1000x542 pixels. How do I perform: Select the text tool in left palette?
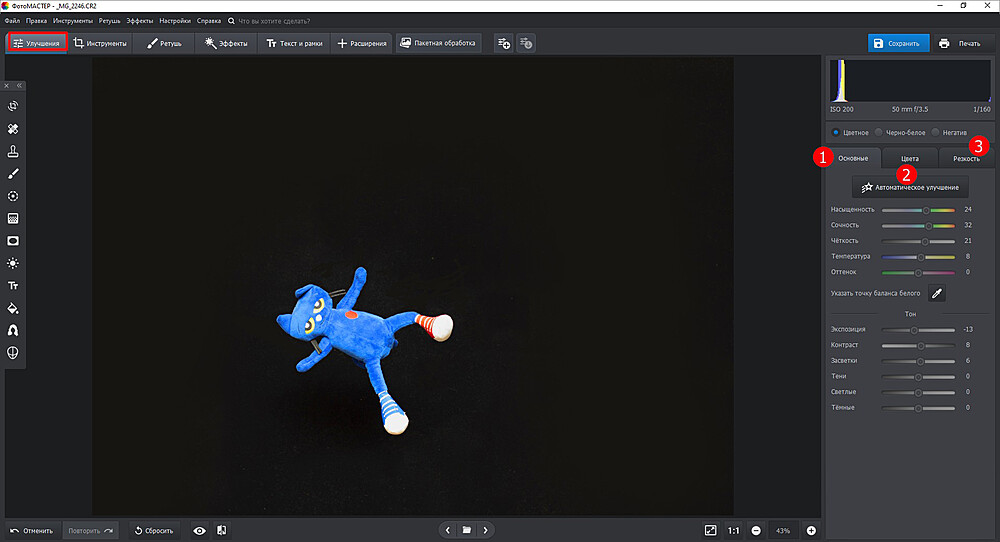14,286
